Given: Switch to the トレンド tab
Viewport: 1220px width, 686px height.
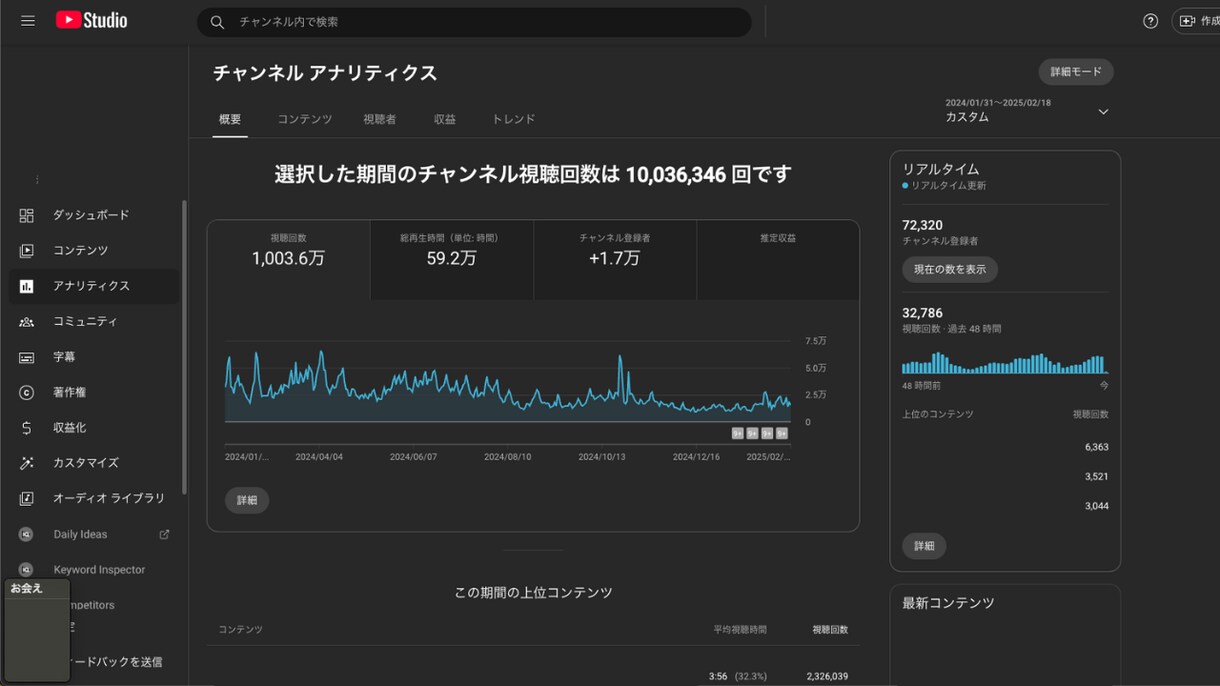Looking at the screenshot, I should click(x=513, y=119).
